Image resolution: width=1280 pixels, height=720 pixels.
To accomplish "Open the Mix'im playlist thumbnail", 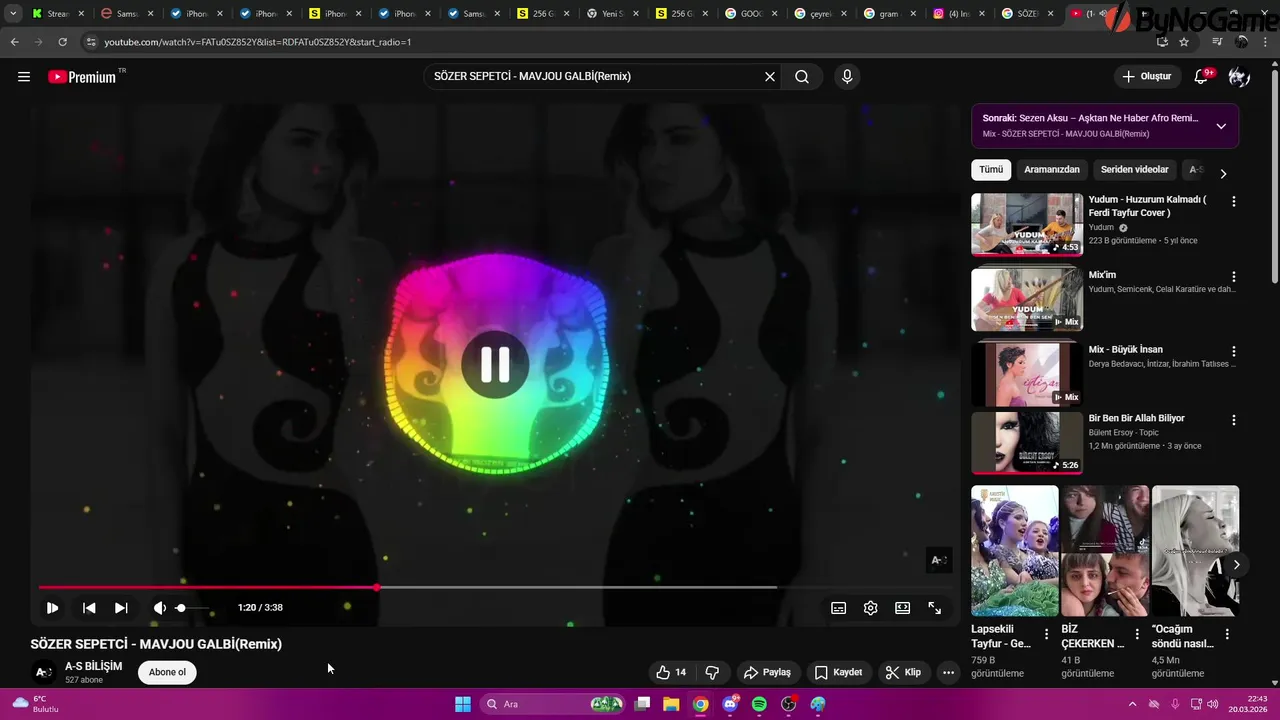I will [1027, 299].
